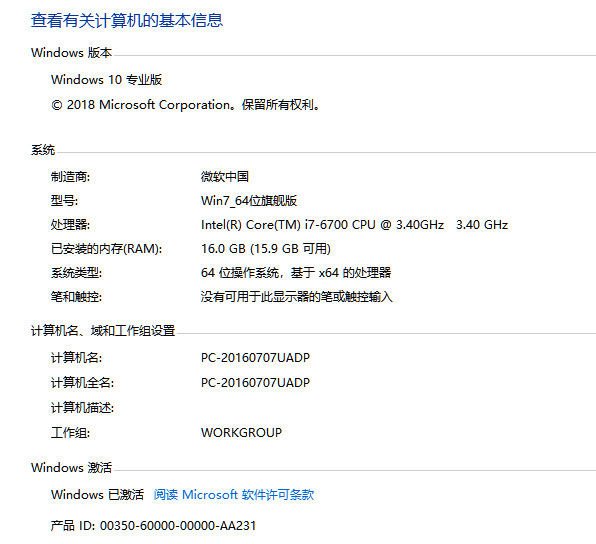
Task: Click the 工作组 label
Action: coord(70,433)
